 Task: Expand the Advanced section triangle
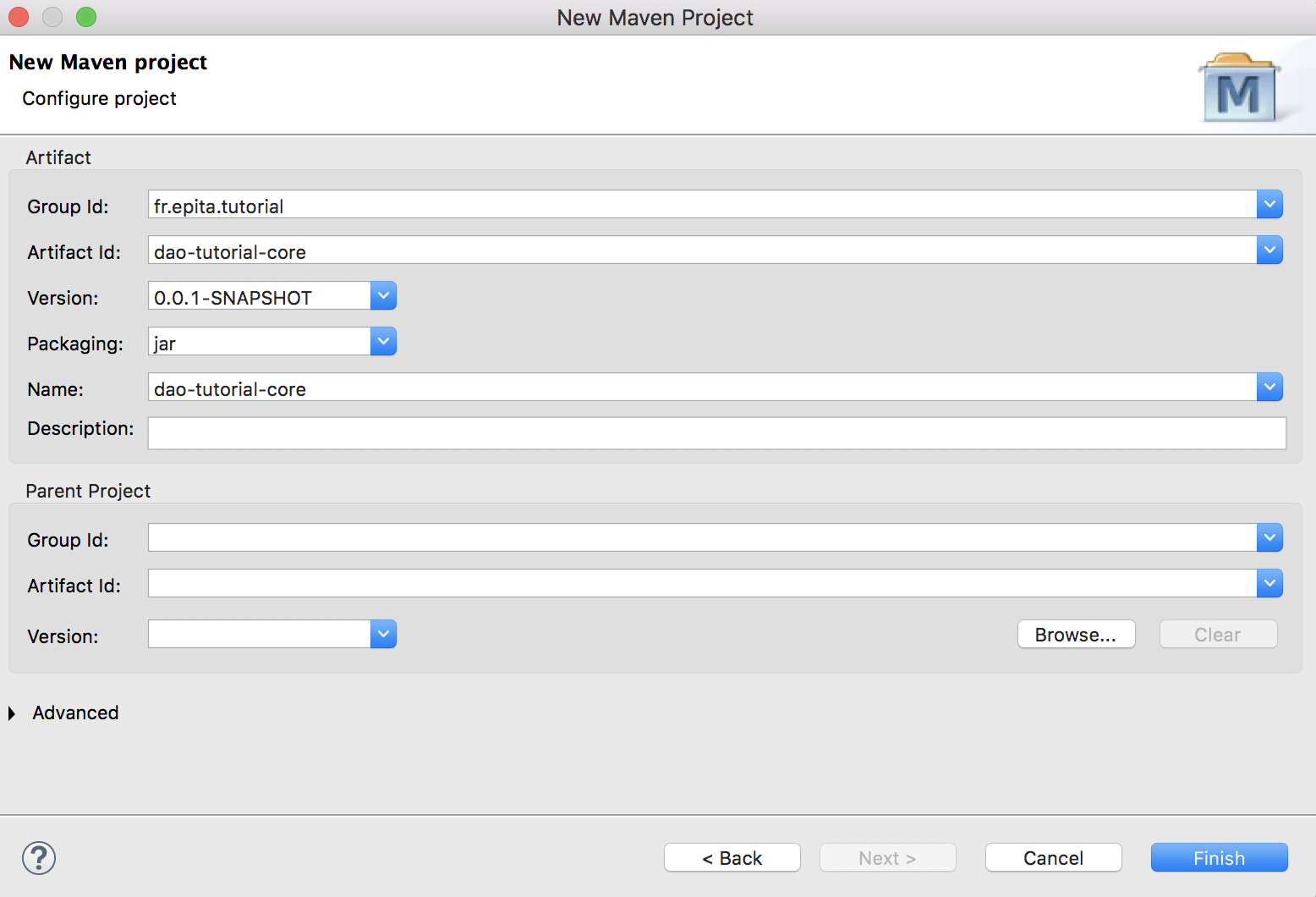pyautogui.click(x=12, y=713)
